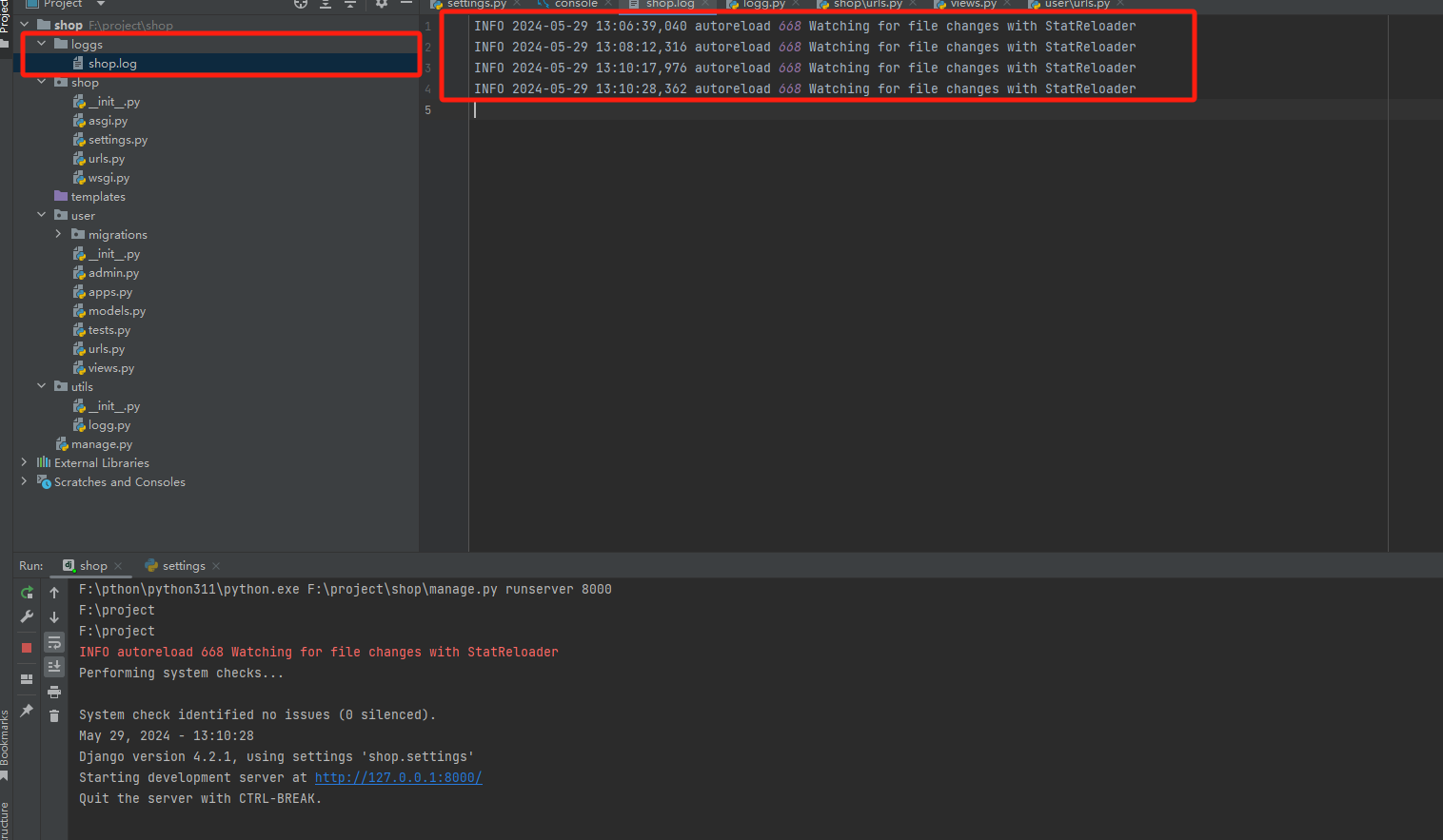Collapse the loggs folder

point(42,44)
